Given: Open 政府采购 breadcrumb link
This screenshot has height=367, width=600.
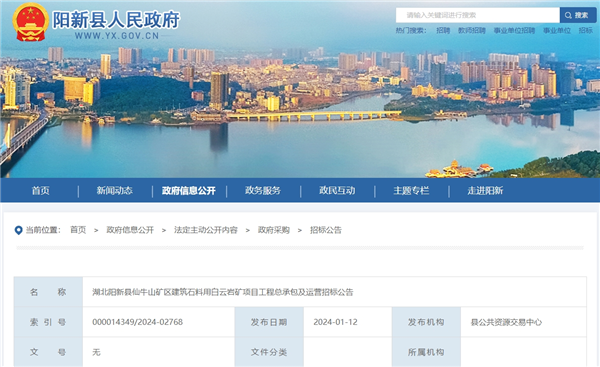Looking at the screenshot, I should (x=274, y=230).
